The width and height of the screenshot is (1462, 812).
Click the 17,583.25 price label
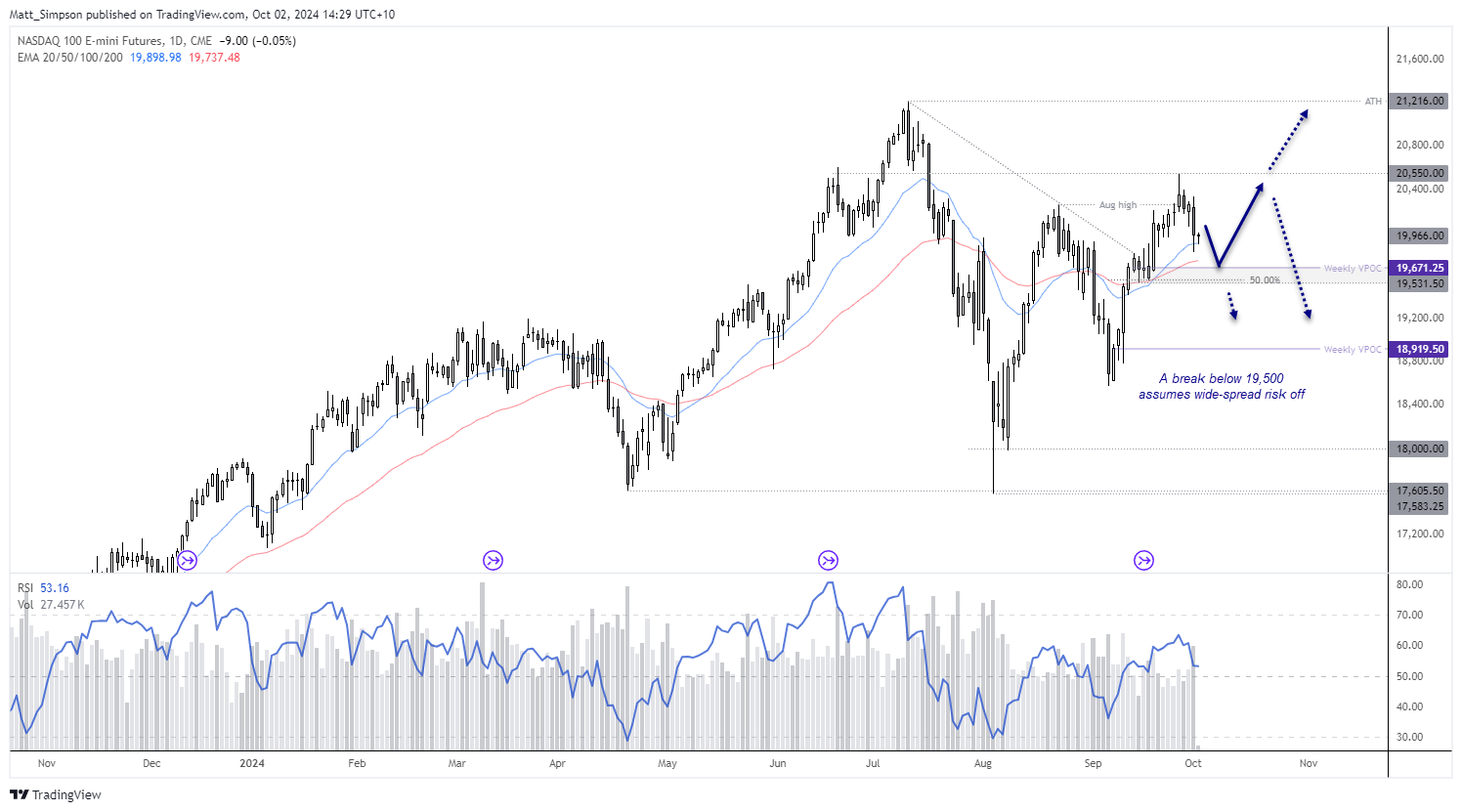tap(1420, 506)
